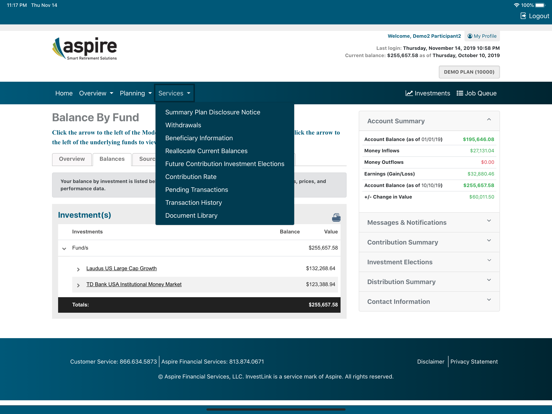Viewport: 552px width, 414px height.
Task: Print the Investment(s) table
Action: coord(336,218)
